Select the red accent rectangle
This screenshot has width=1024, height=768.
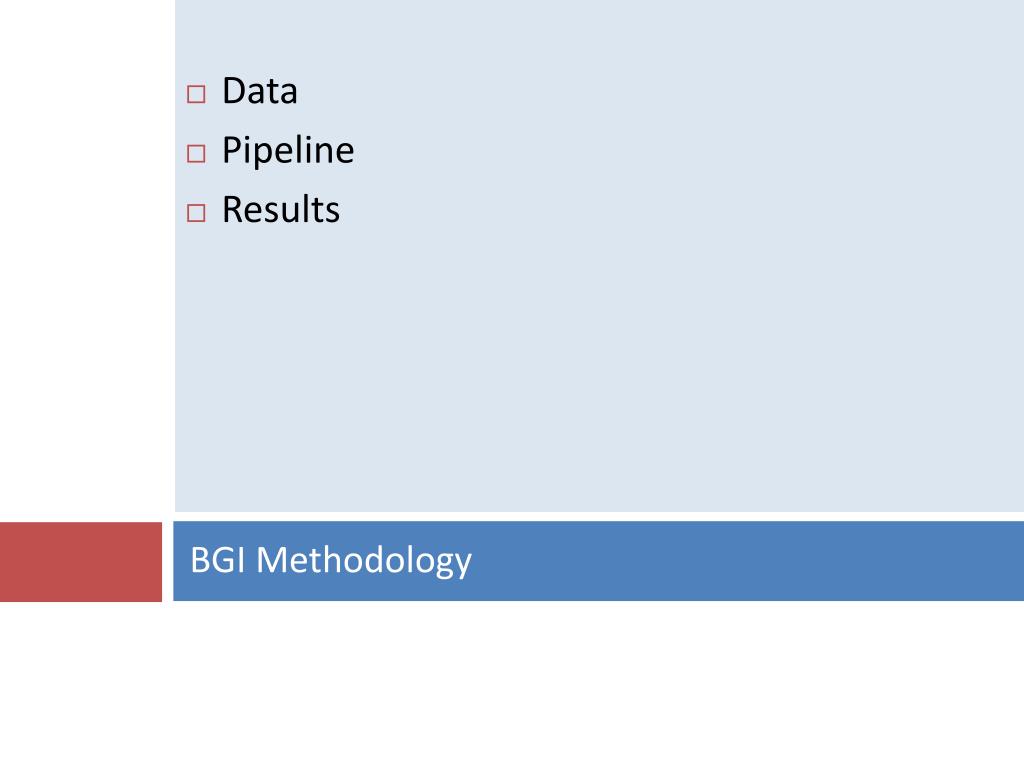coord(81,562)
